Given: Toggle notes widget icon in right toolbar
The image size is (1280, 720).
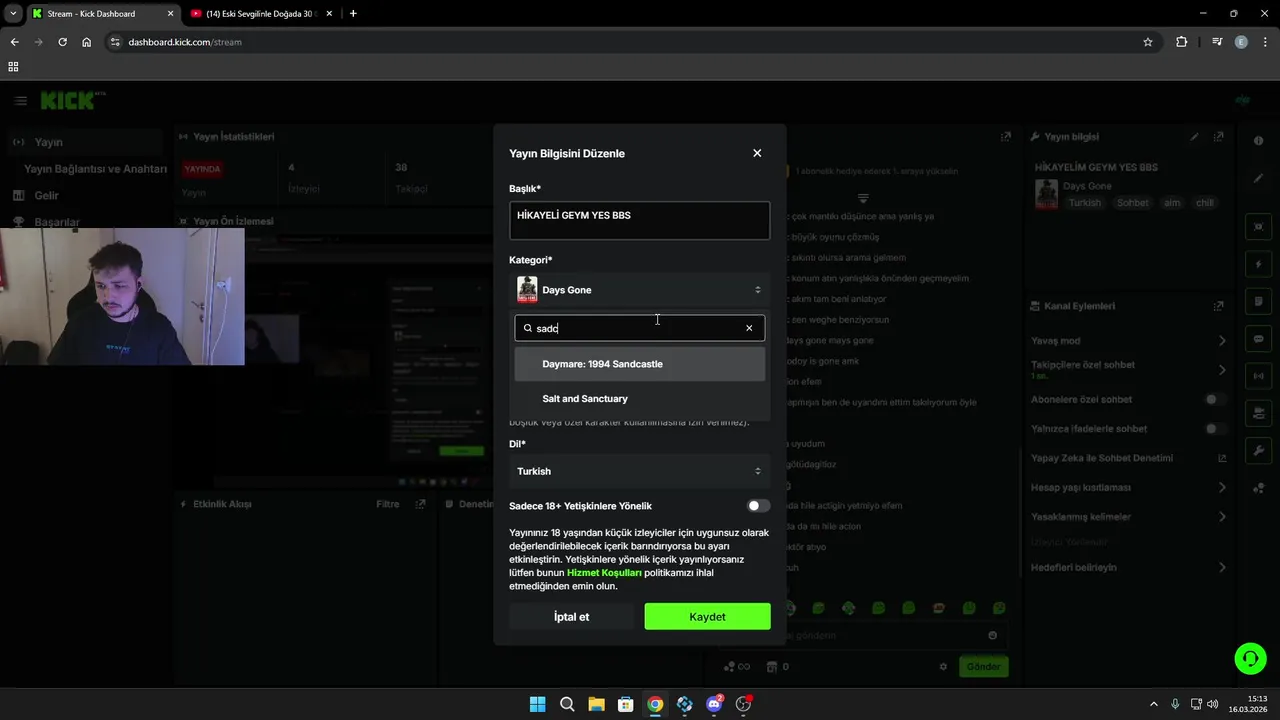Looking at the screenshot, I should [1258, 301].
